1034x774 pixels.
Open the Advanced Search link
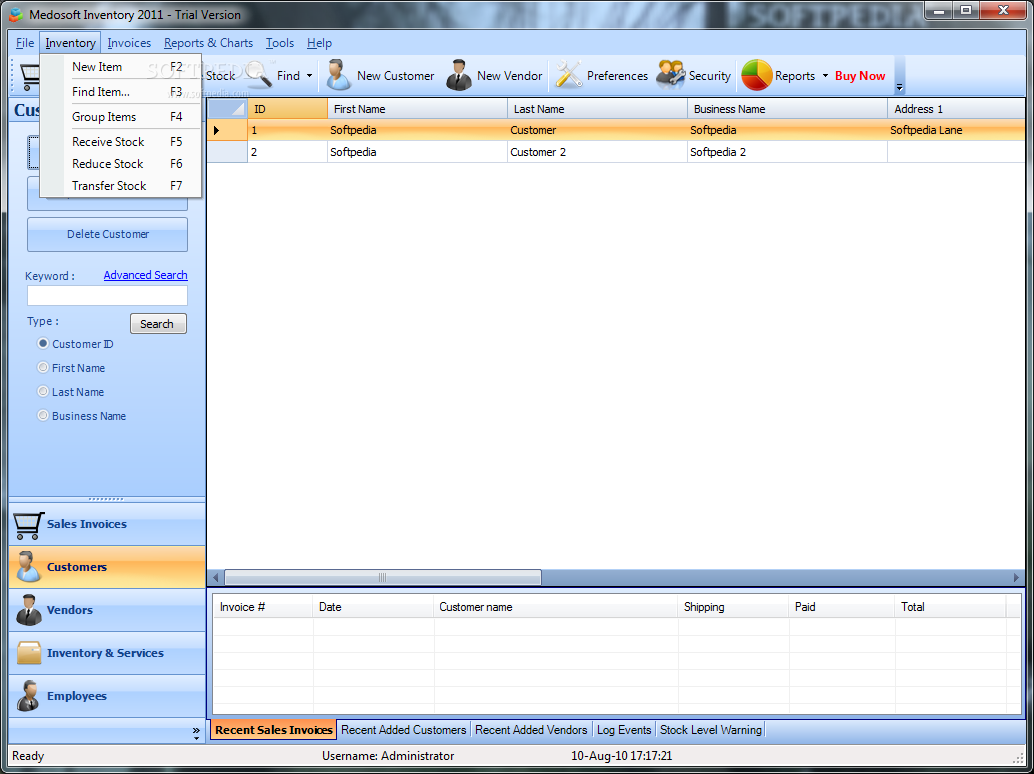click(x=145, y=275)
